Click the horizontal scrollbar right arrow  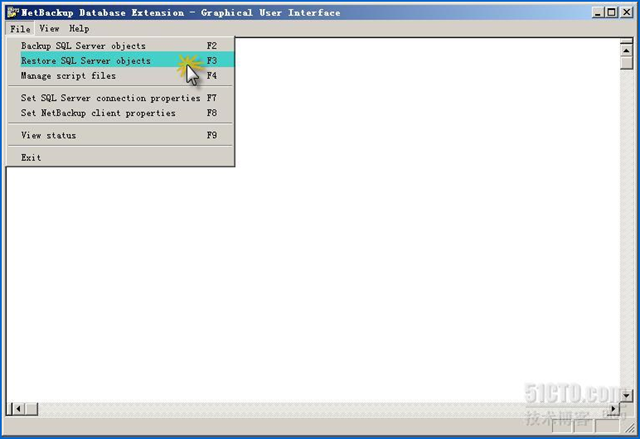613,408
